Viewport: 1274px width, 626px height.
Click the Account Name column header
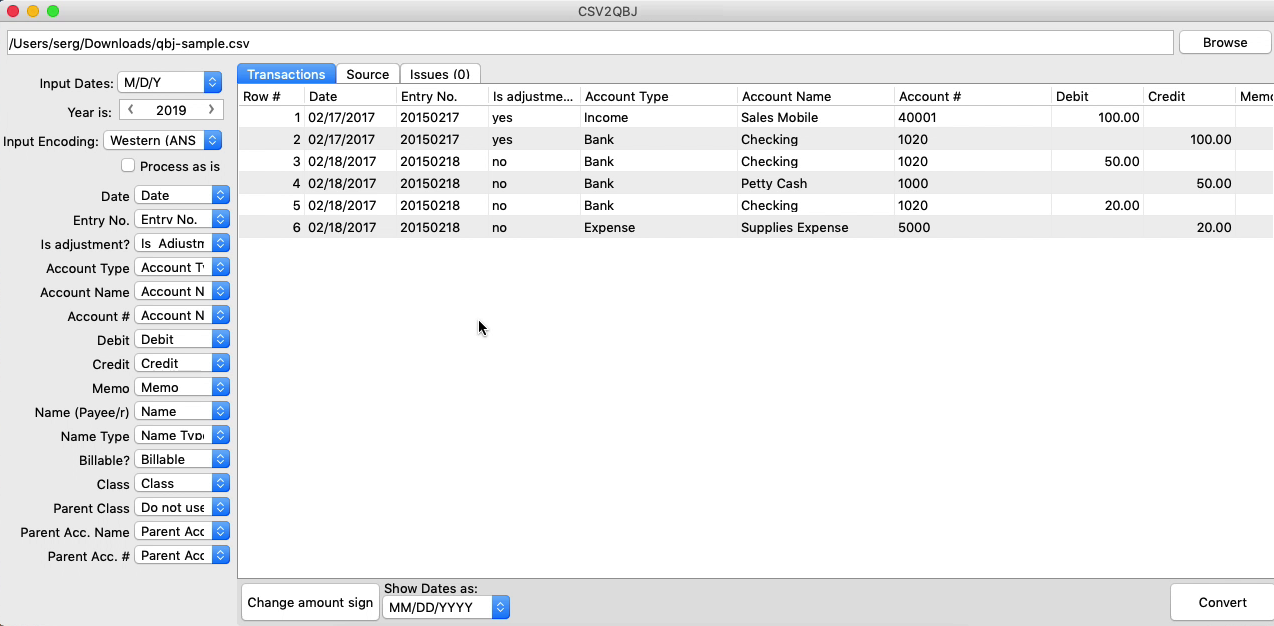(x=816, y=96)
